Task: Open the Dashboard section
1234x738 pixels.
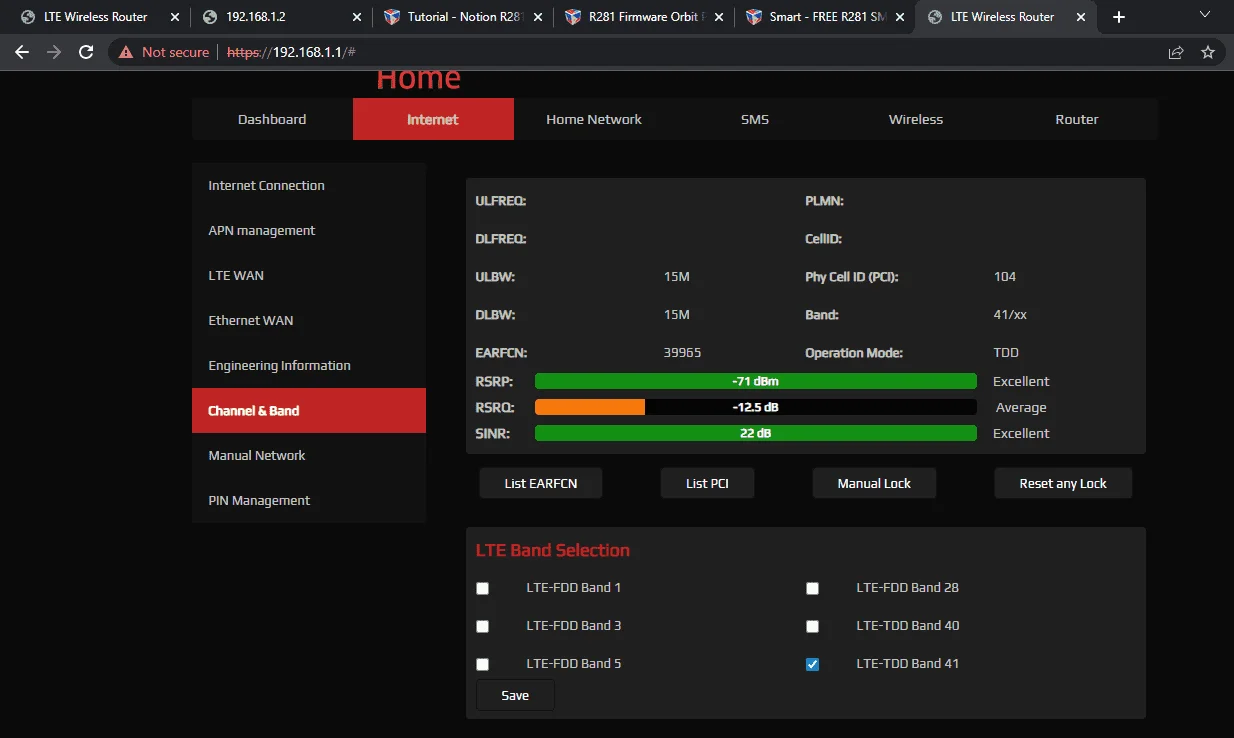Action: pyautogui.click(x=272, y=119)
